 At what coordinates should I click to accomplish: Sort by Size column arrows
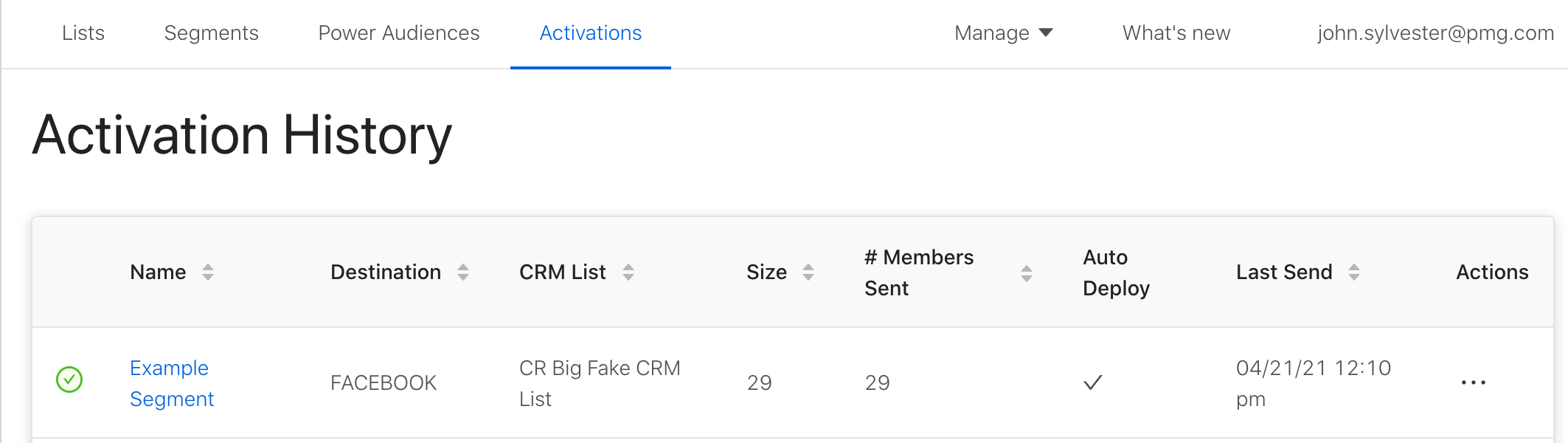tap(808, 272)
